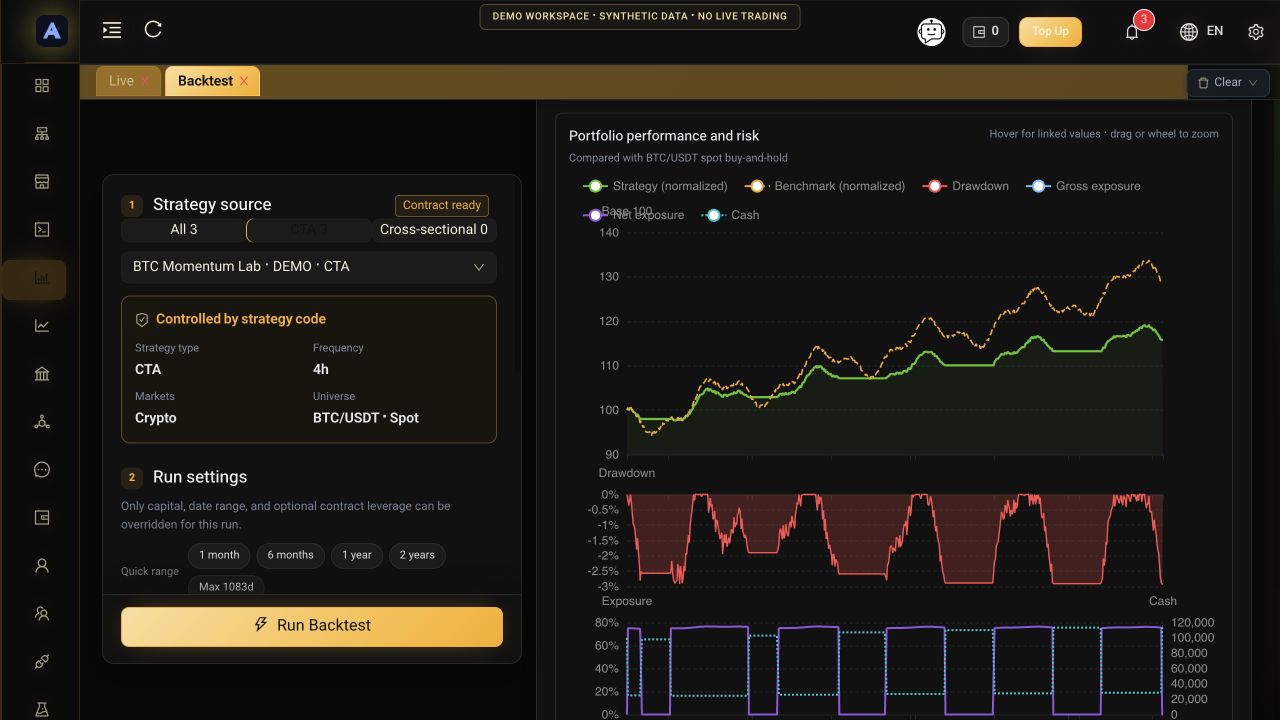Toggle the Strategy (normalized) legend series
The height and width of the screenshot is (720, 1280).
(x=656, y=186)
